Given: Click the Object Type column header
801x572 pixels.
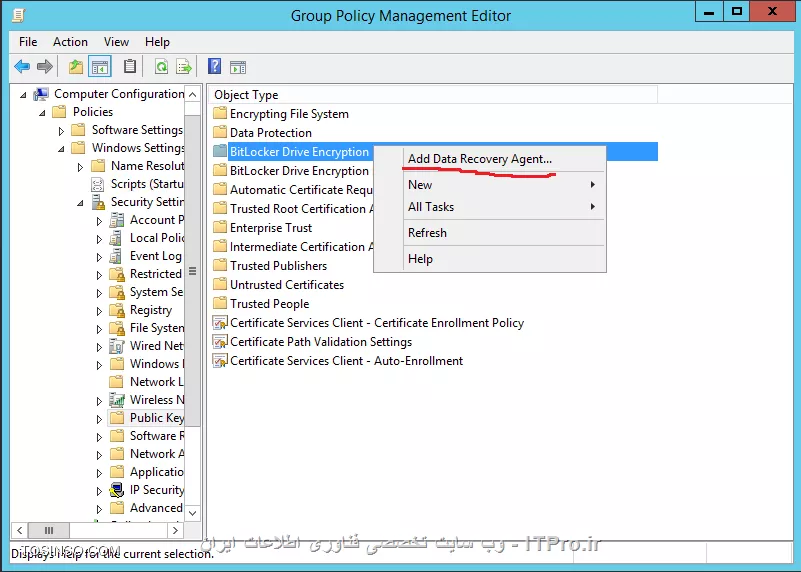Looking at the screenshot, I should coord(433,95).
